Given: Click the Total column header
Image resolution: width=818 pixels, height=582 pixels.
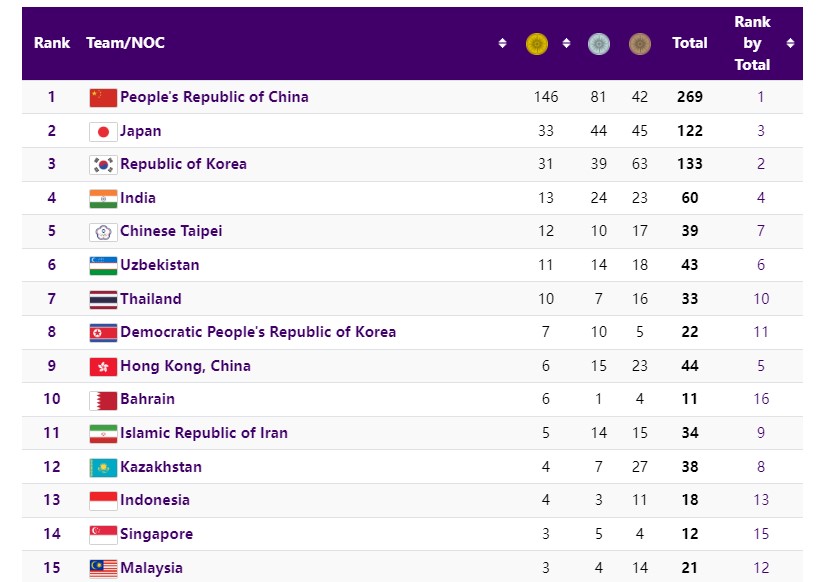Looking at the screenshot, I should (x=690, y=43).
